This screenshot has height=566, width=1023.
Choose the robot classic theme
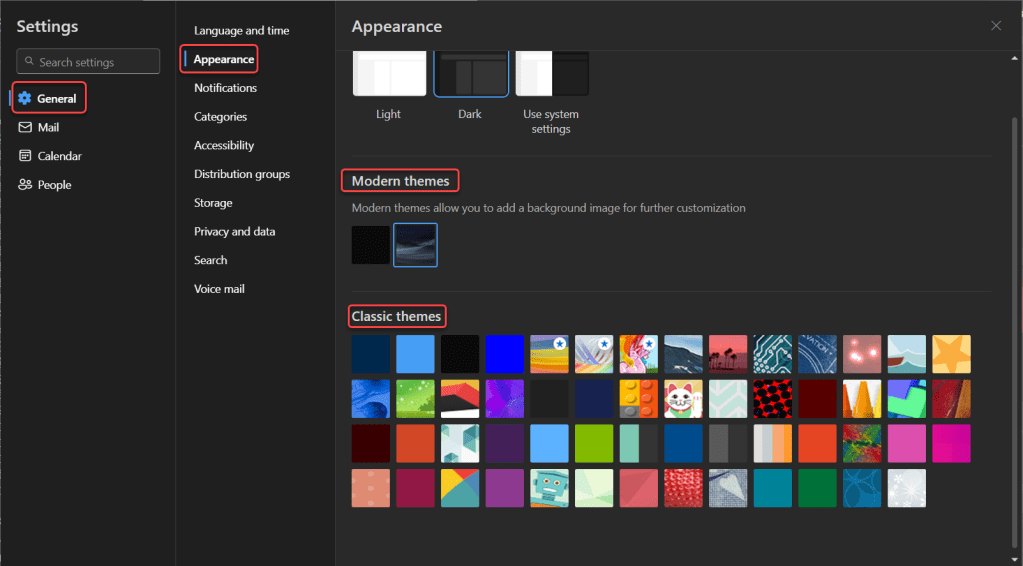549,488
